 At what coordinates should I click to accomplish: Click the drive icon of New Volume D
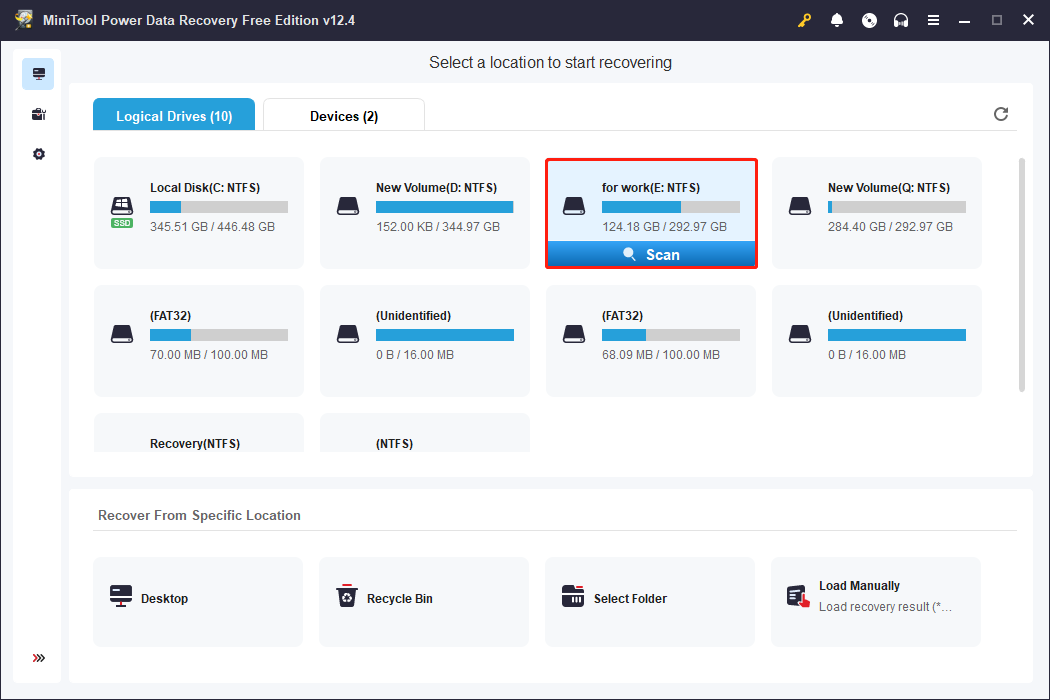[348, 206]
